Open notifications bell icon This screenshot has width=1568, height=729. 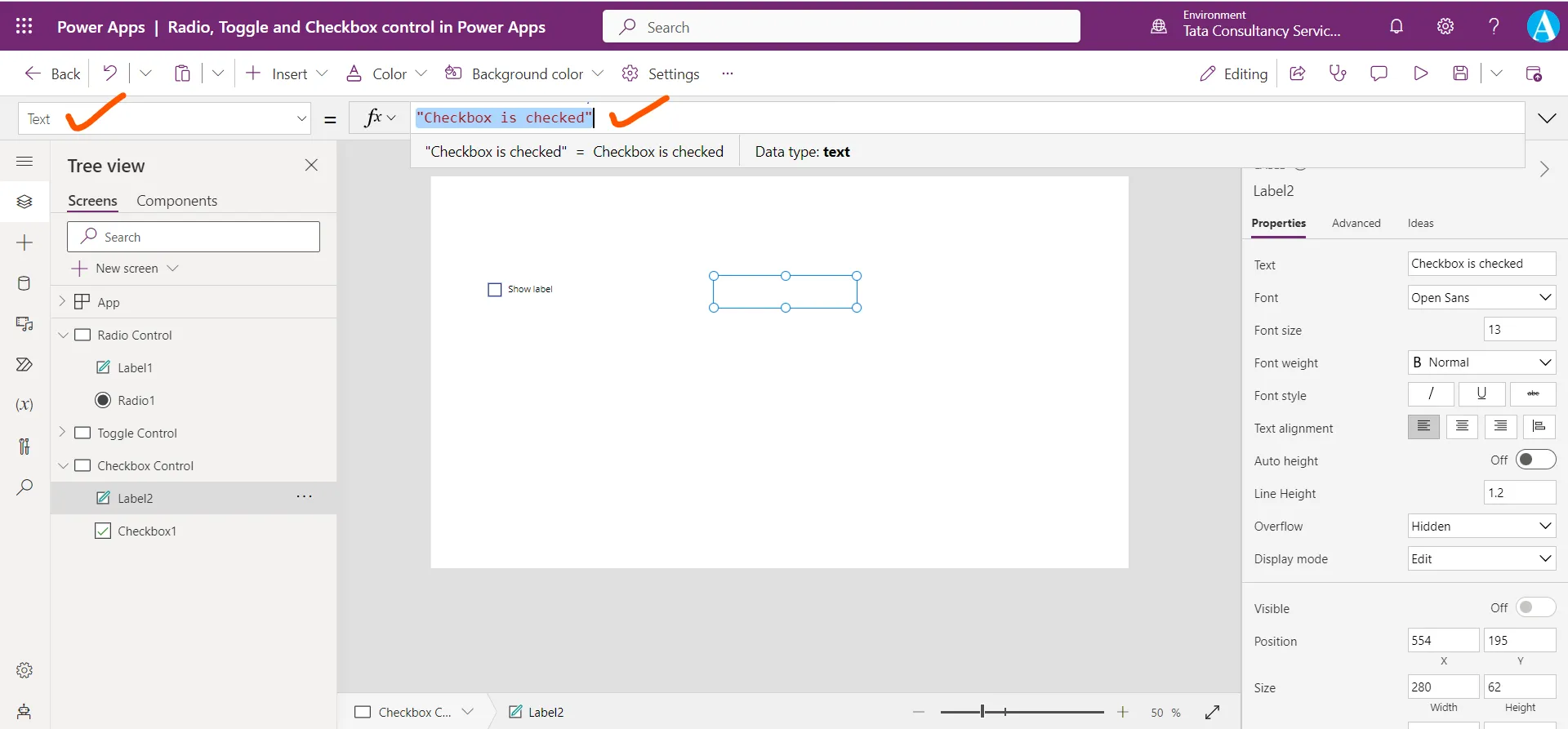[x=1396, y=26]
